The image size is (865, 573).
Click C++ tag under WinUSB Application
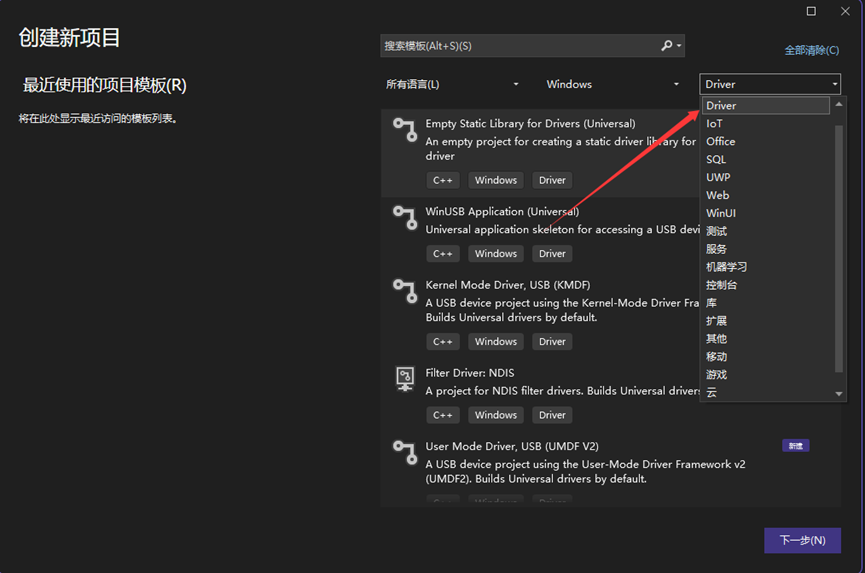[x=442, y=254]
